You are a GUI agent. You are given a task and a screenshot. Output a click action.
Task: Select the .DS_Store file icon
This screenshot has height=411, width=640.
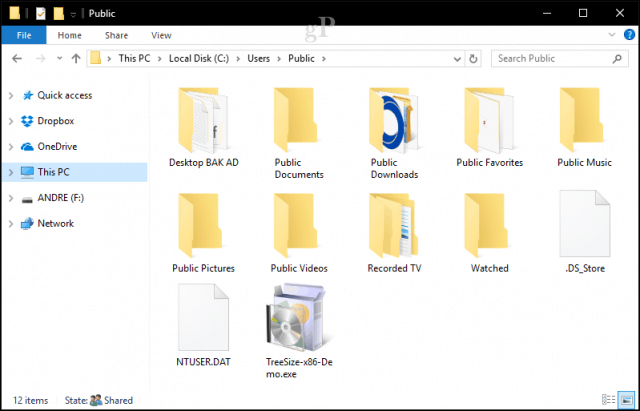click(584, 223)
